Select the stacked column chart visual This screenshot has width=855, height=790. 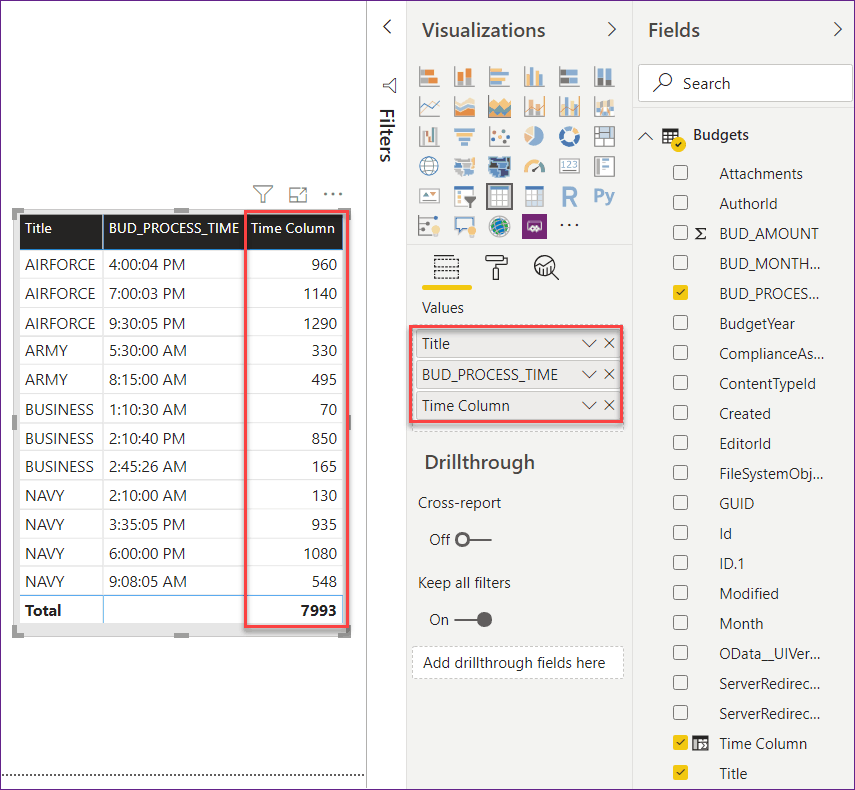[x=464, y=77]
